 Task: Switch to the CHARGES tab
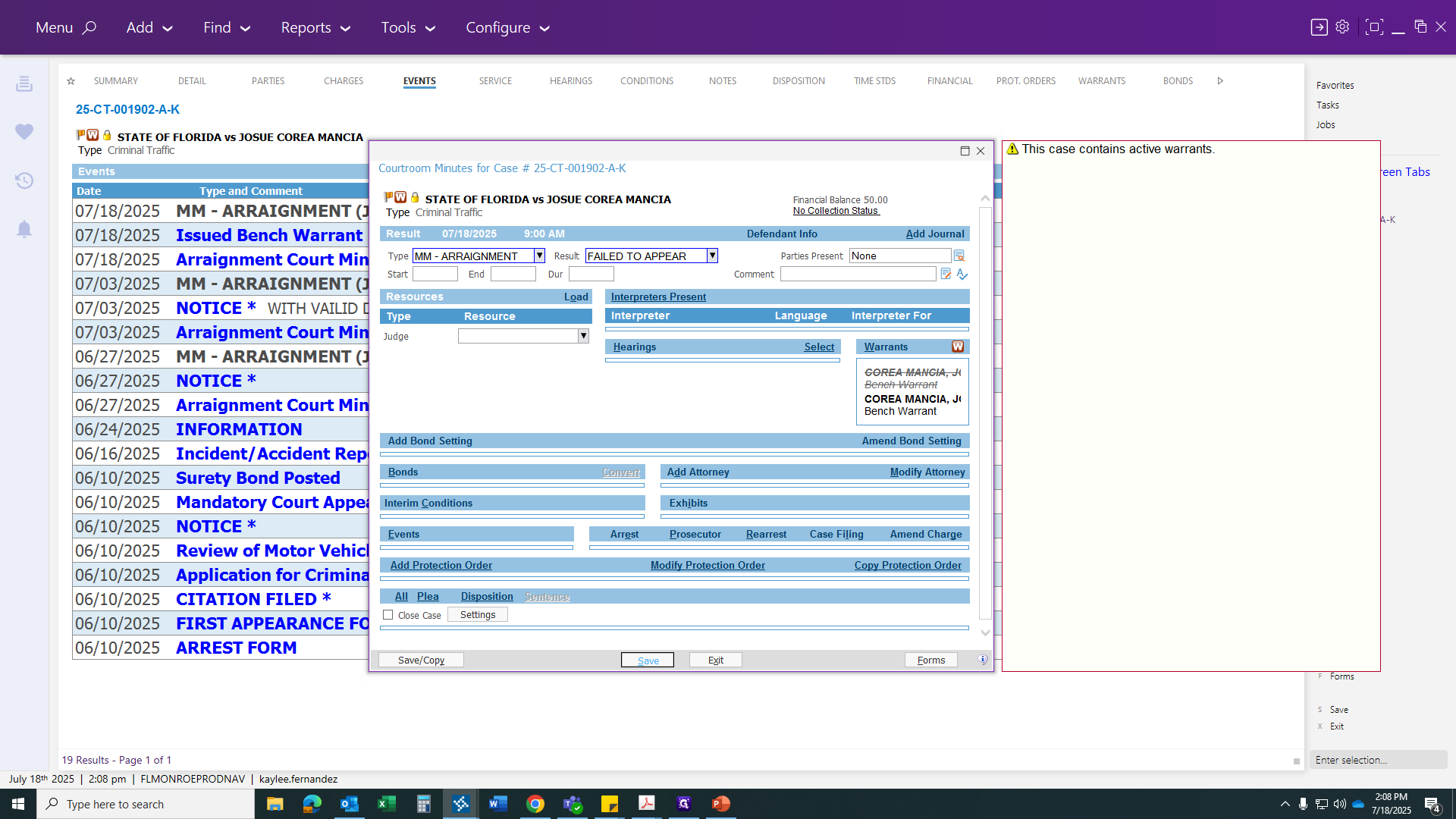[x=344, y=81]
